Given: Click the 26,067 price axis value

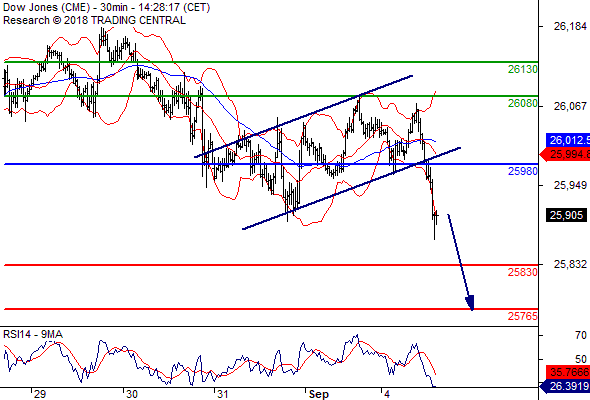Looking at the screenshot, I should [x=570, y=106].
